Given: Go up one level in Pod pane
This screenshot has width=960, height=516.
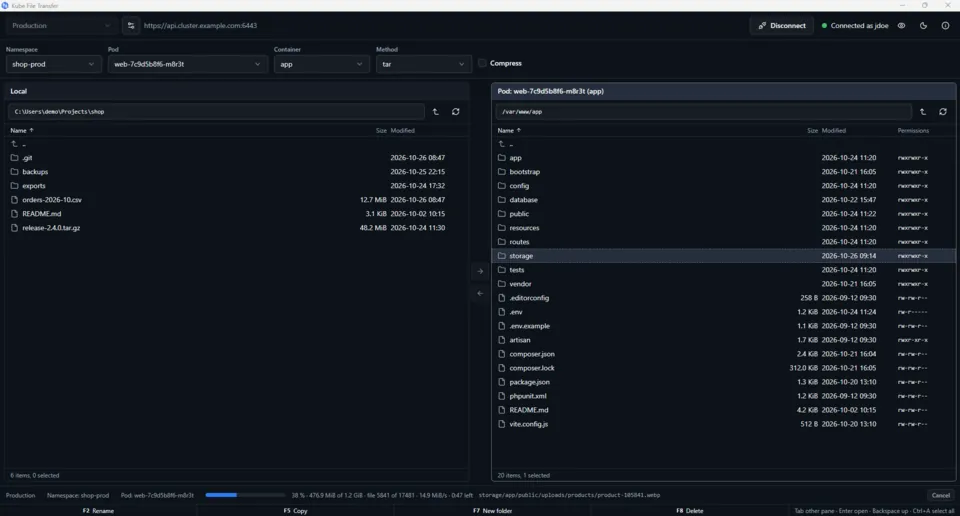Looking at the screenshot, I should (x=923, y=111).
